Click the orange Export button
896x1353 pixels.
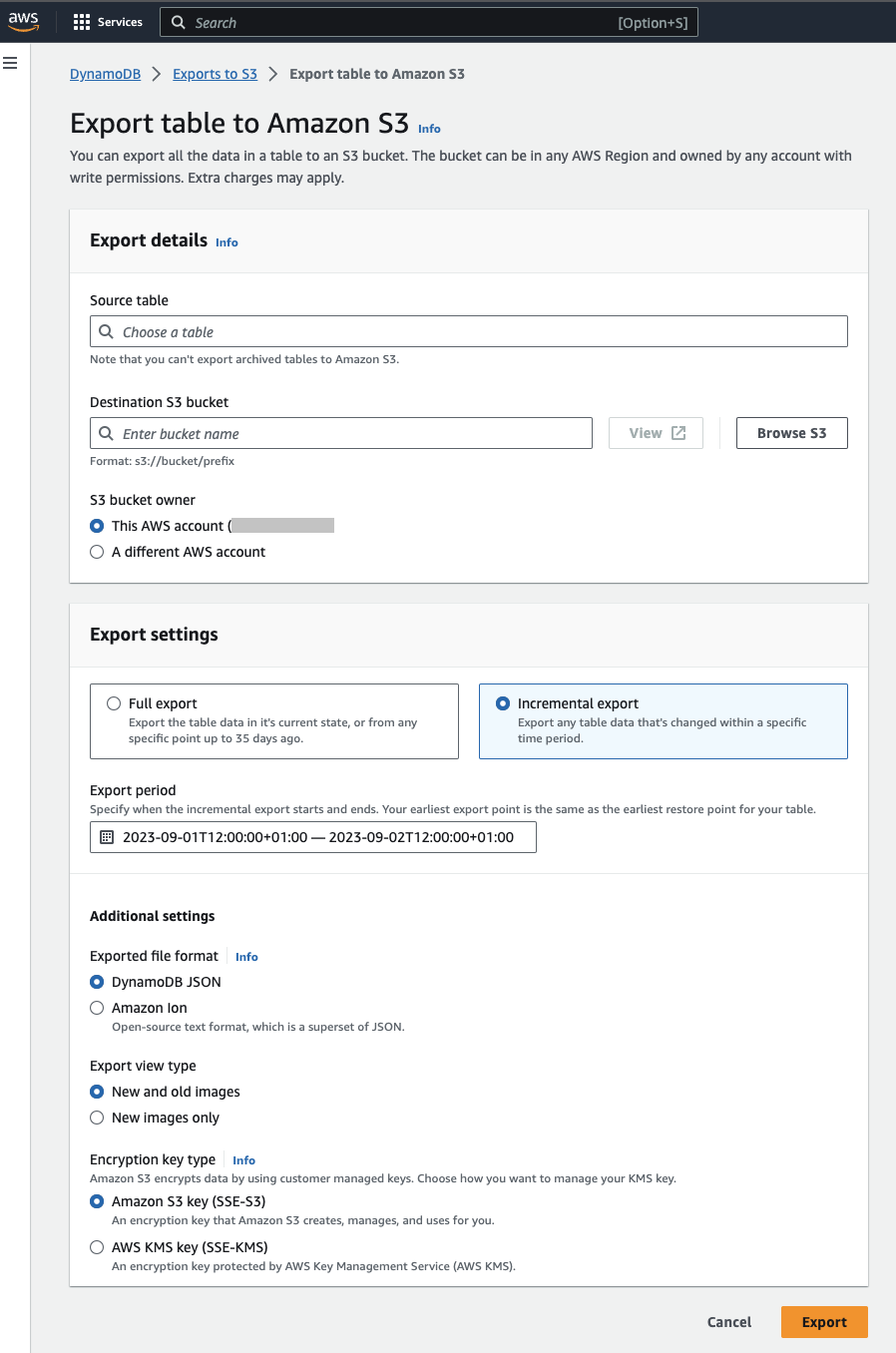click(823, 1322)
